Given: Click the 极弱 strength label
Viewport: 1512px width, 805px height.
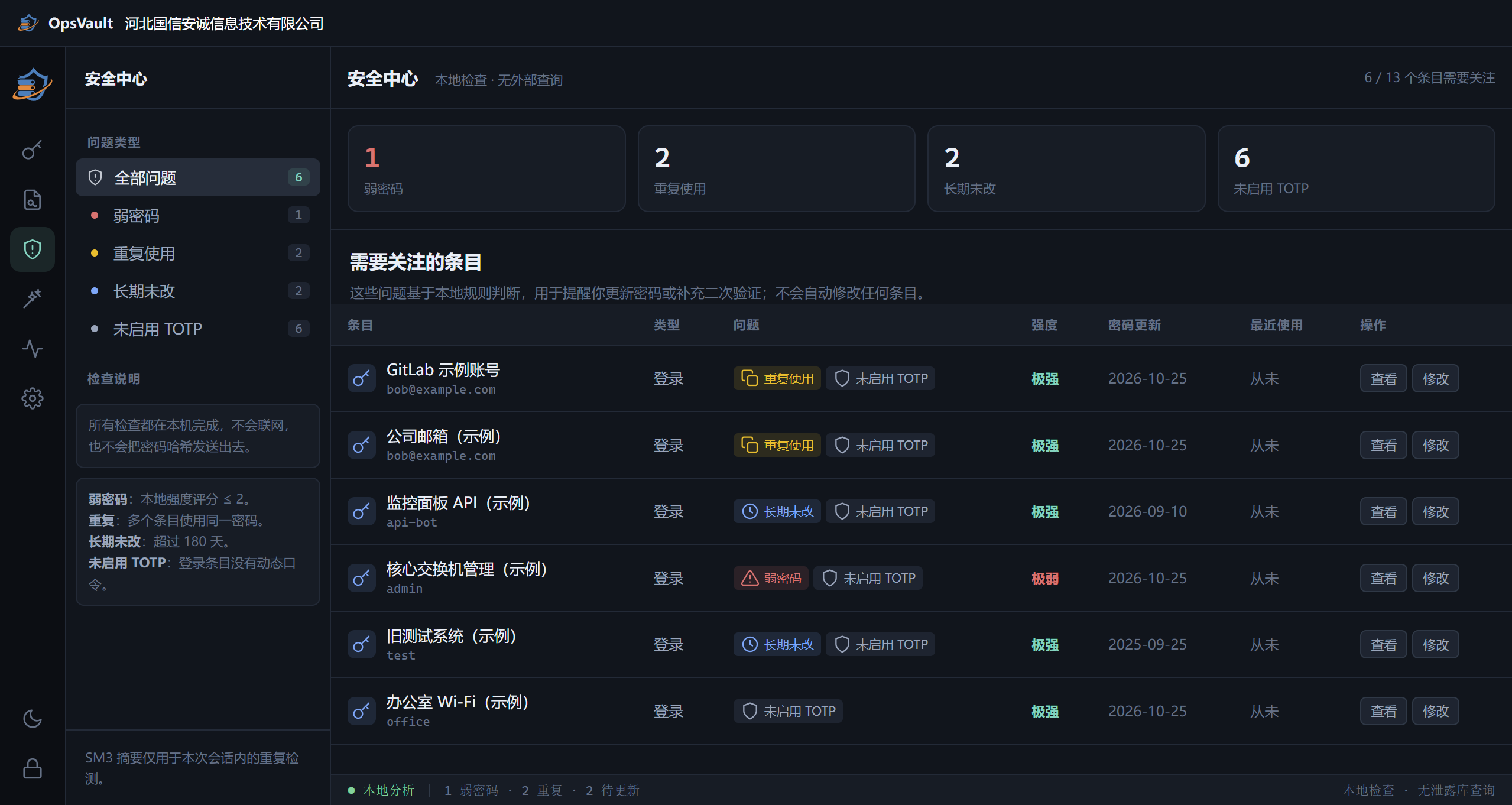Looking at the screenshot, I should tap(1045, 579).
